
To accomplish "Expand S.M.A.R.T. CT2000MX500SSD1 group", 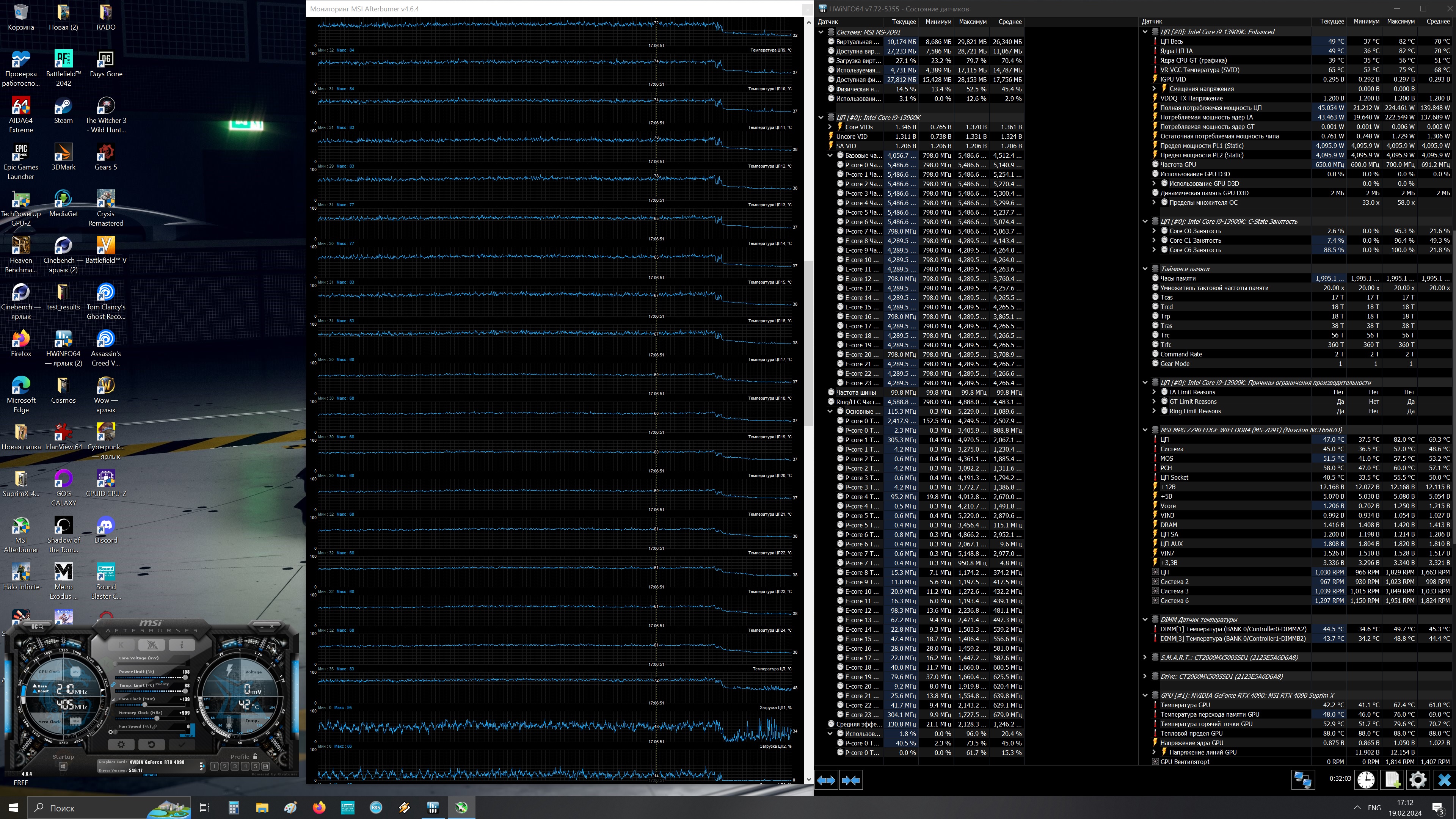I will (1145, 657).
